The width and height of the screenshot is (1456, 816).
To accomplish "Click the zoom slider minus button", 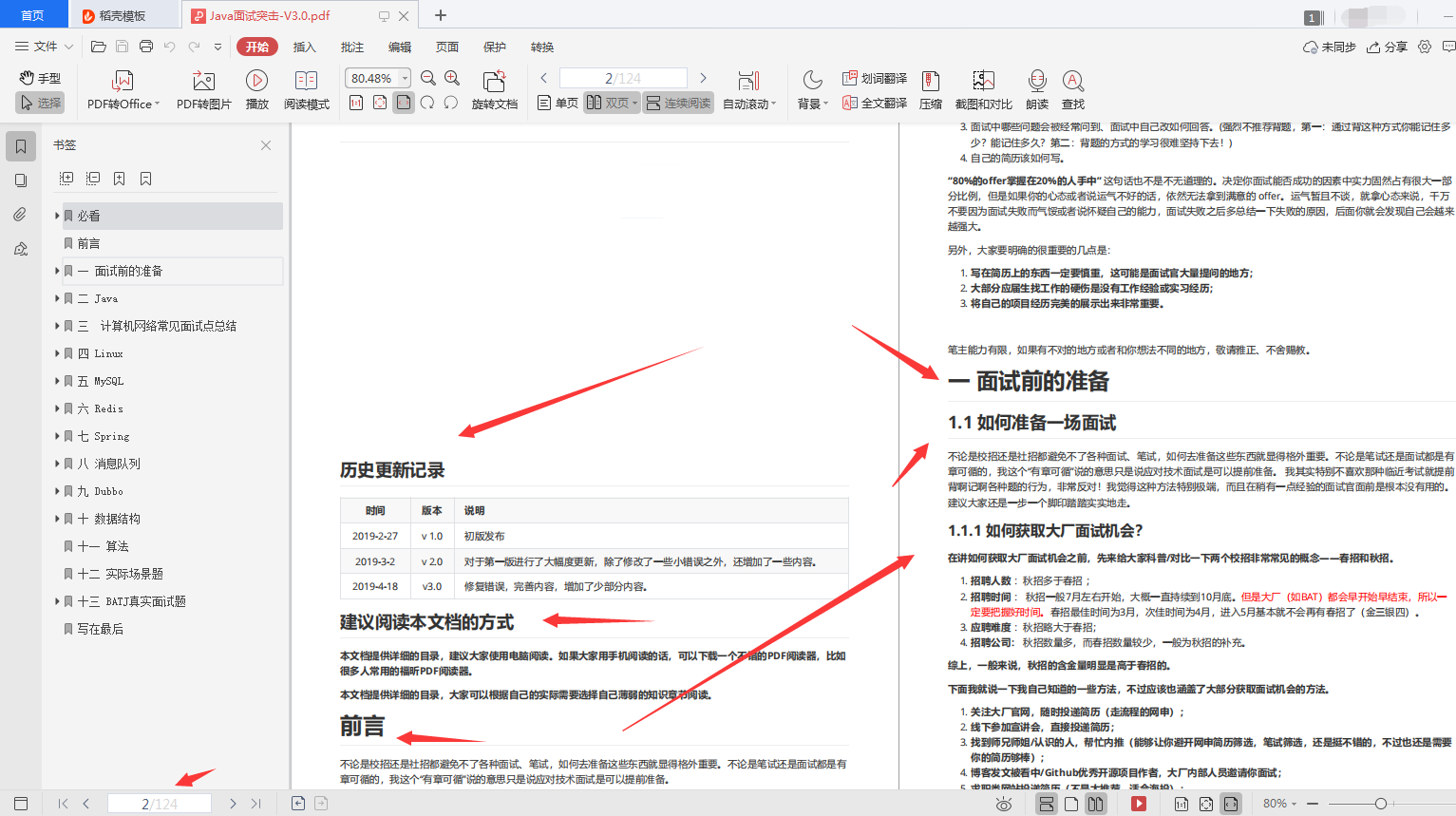I will tap(1313, 804).
